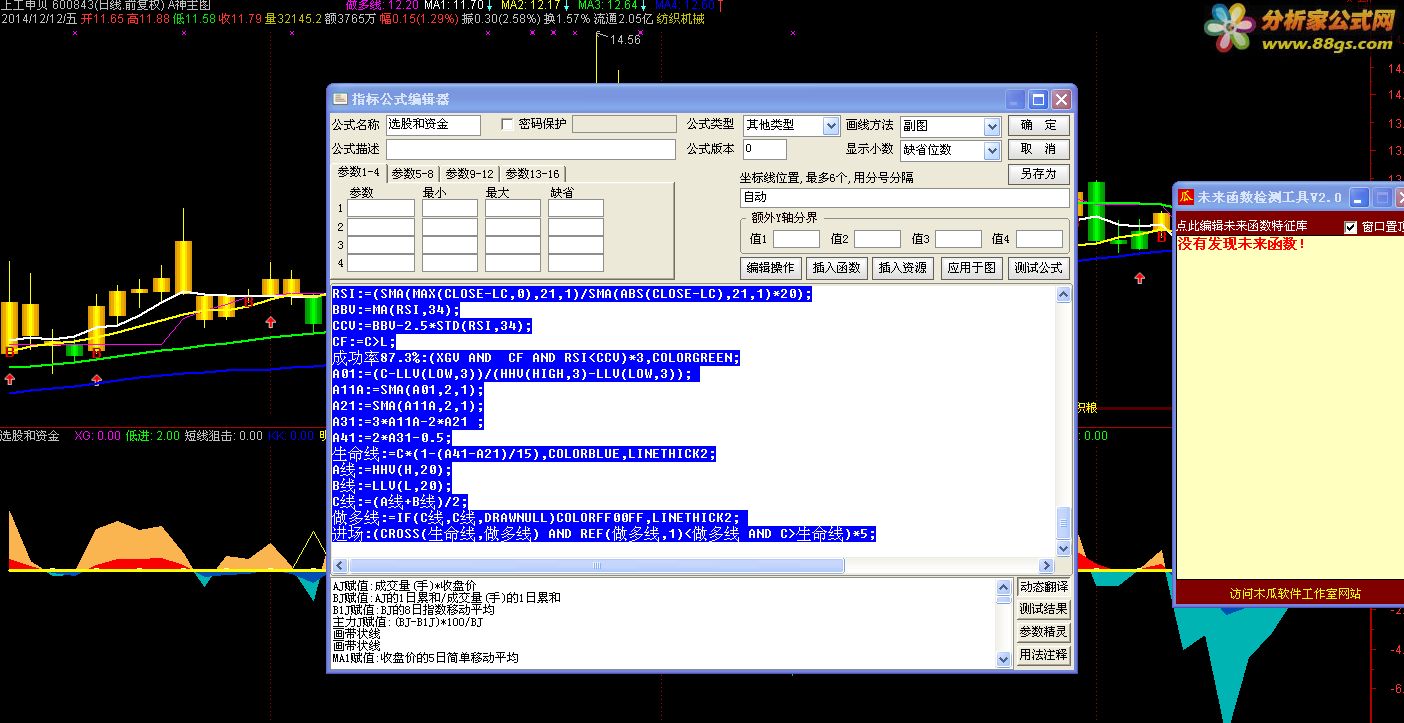Focus the 值3 input field

click(958, 239)
